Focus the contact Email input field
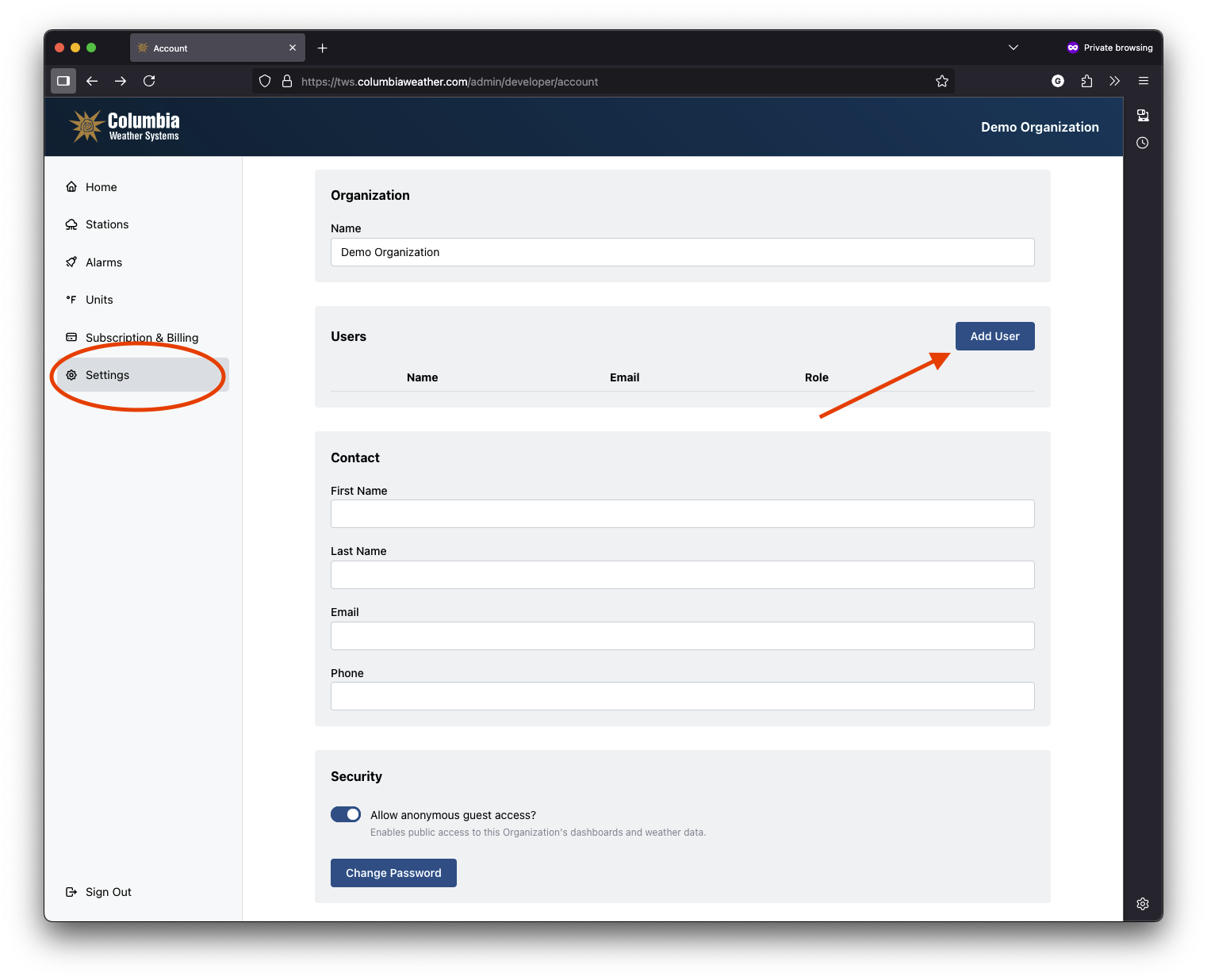The height and width of the screenshot is (980, 1207). (x=682, y=636)
